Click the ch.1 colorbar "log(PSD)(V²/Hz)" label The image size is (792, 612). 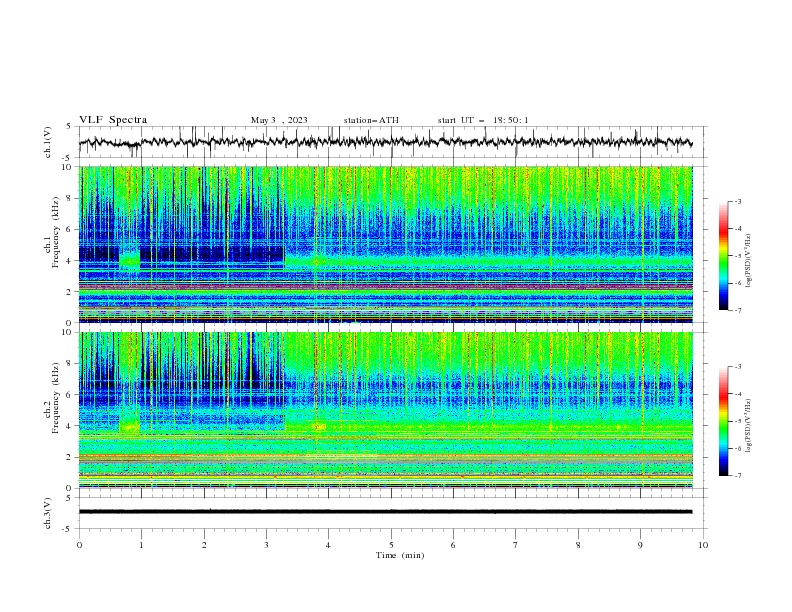749,261
